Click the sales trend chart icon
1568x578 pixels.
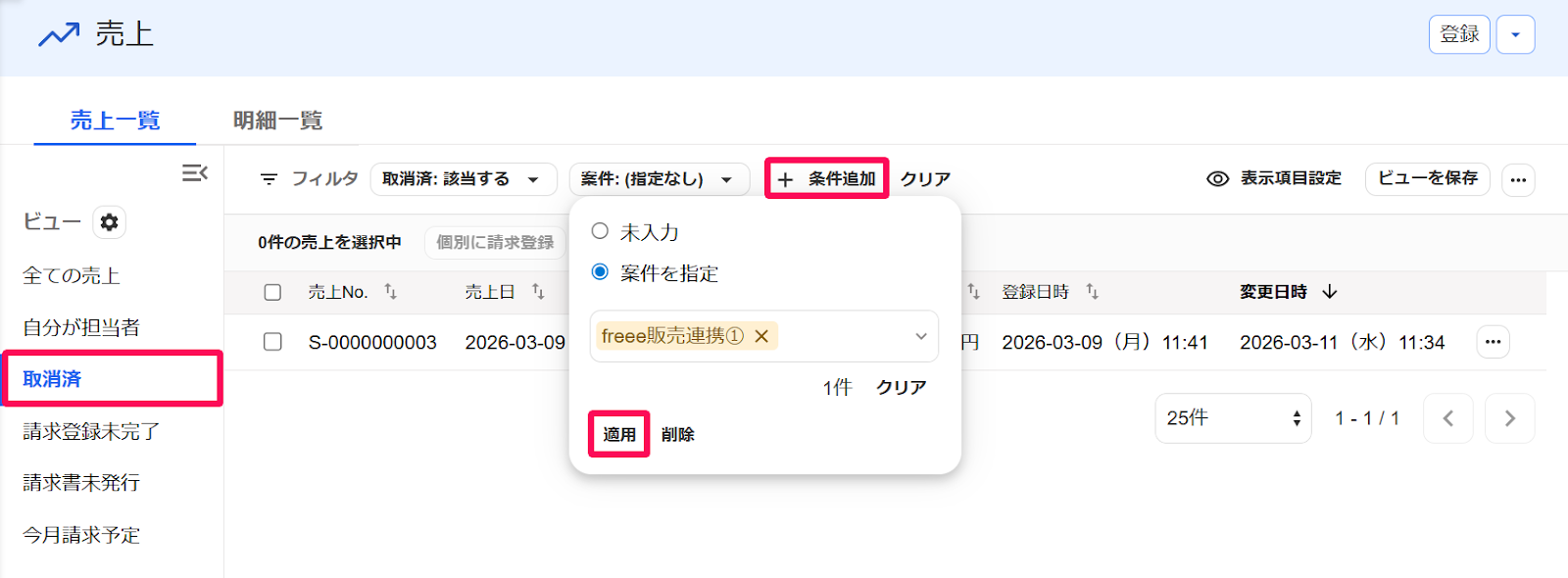59,35
